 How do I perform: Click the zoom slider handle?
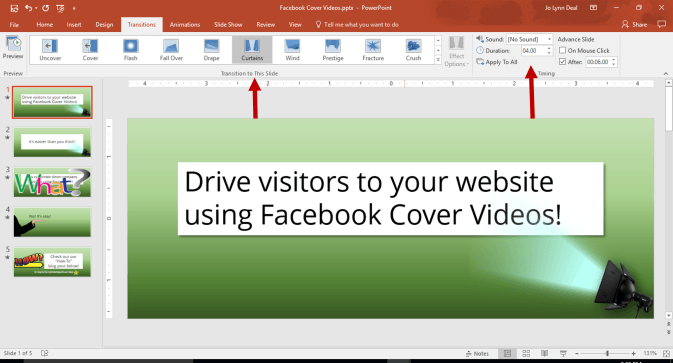coord(607,353)
